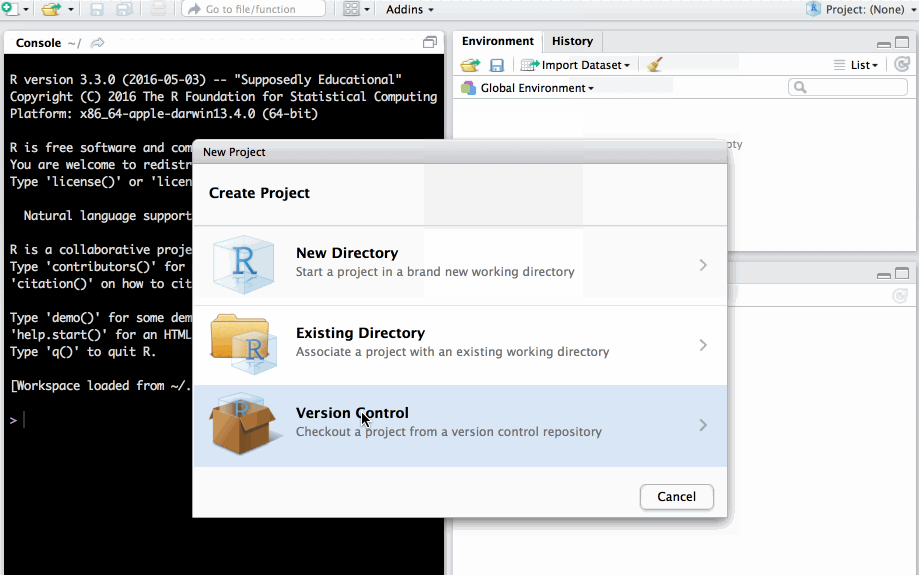This screenshot has height=575, width=919.
Task: Minimize the lower right pane
Action: pyautogui.click(x=884, y=275)
